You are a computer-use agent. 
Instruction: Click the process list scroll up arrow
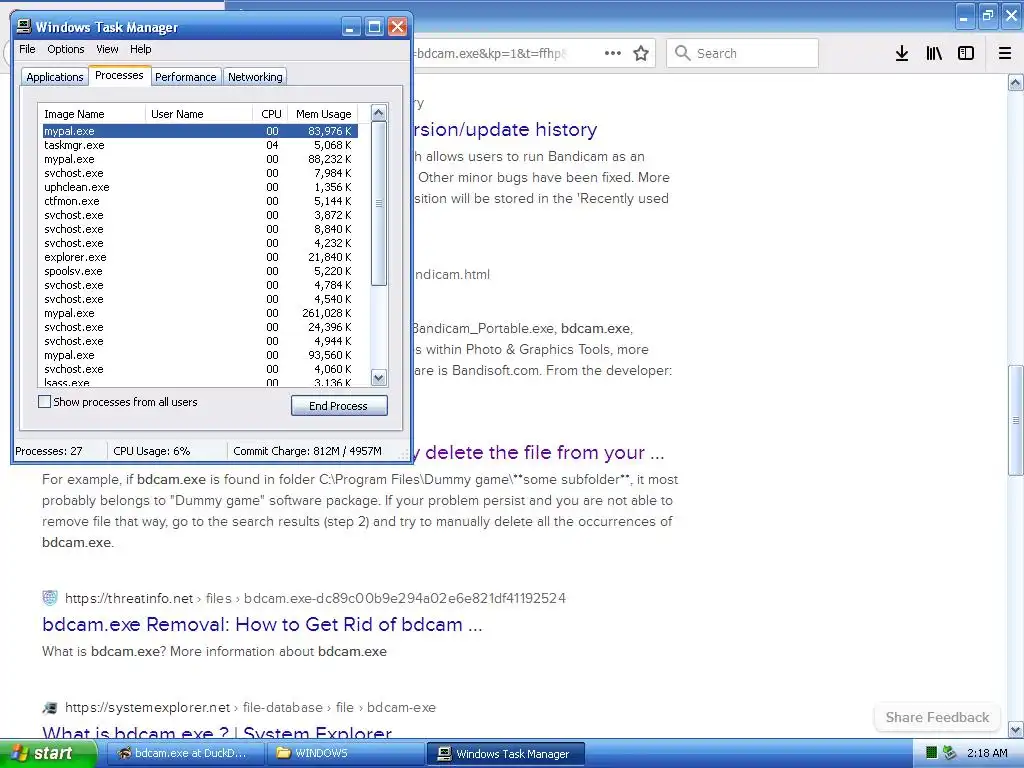click(x=379, y=112)
